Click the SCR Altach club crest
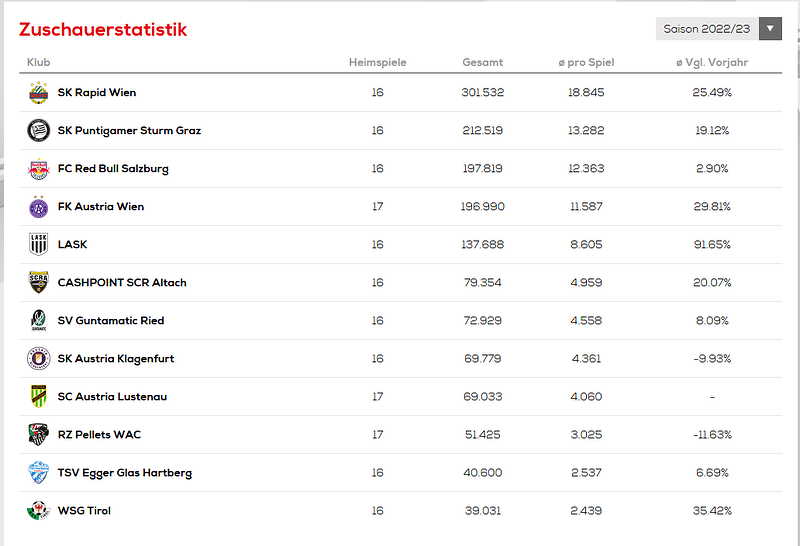This screenshot has height=546, width=800. pos(38,282)
